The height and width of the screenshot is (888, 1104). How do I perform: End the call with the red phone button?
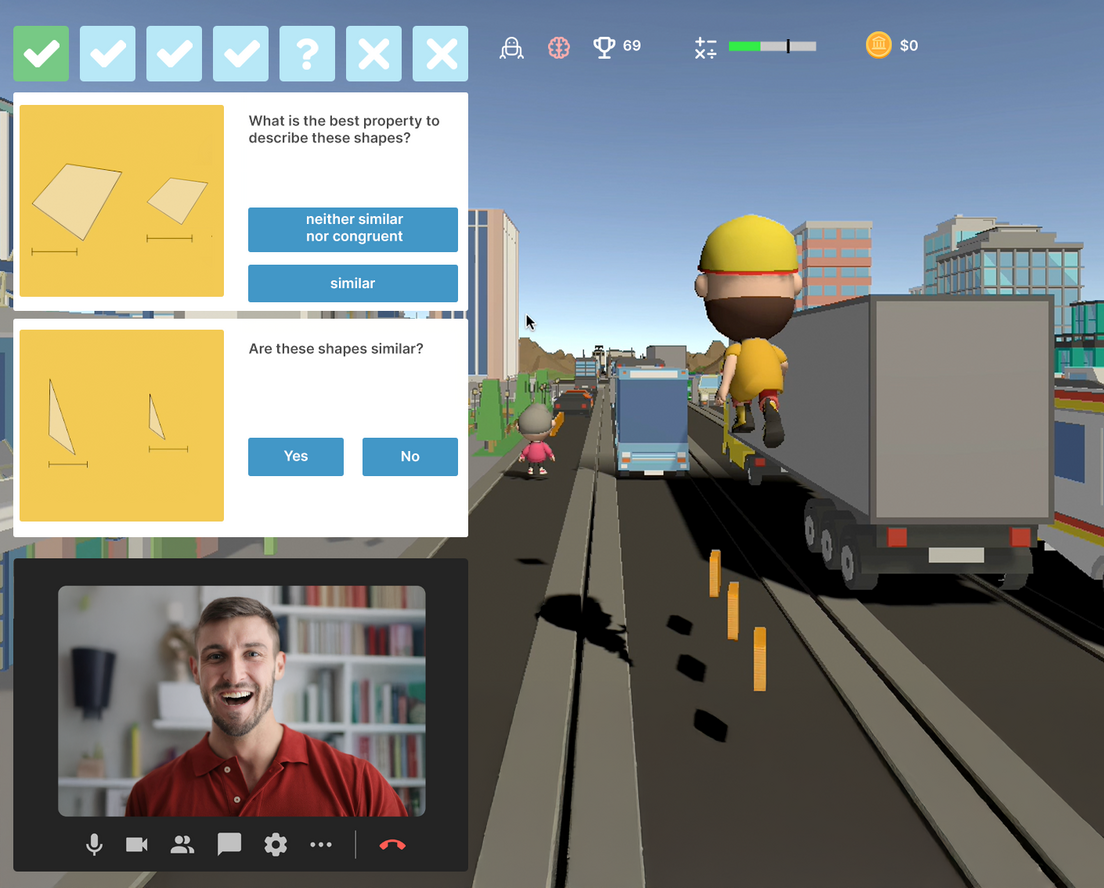(x=392, y=845)
